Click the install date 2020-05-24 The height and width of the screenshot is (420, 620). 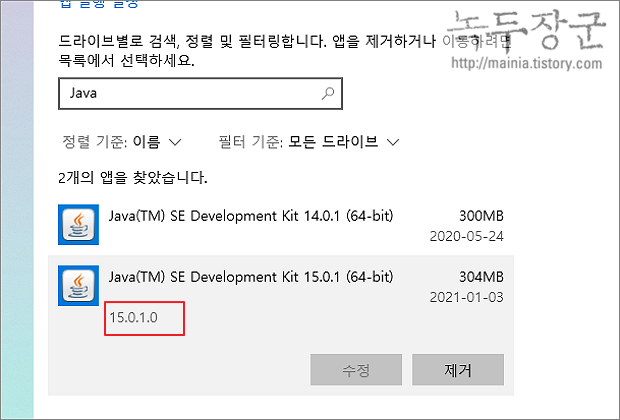467,236
